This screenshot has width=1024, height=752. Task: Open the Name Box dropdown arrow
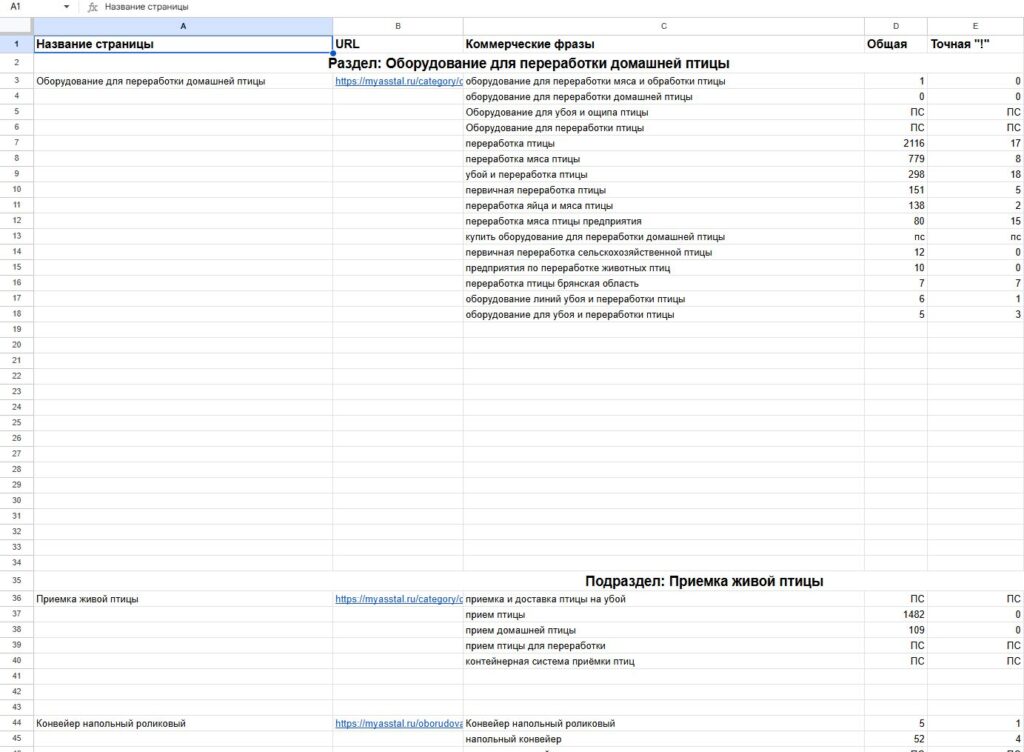[67, 7]
